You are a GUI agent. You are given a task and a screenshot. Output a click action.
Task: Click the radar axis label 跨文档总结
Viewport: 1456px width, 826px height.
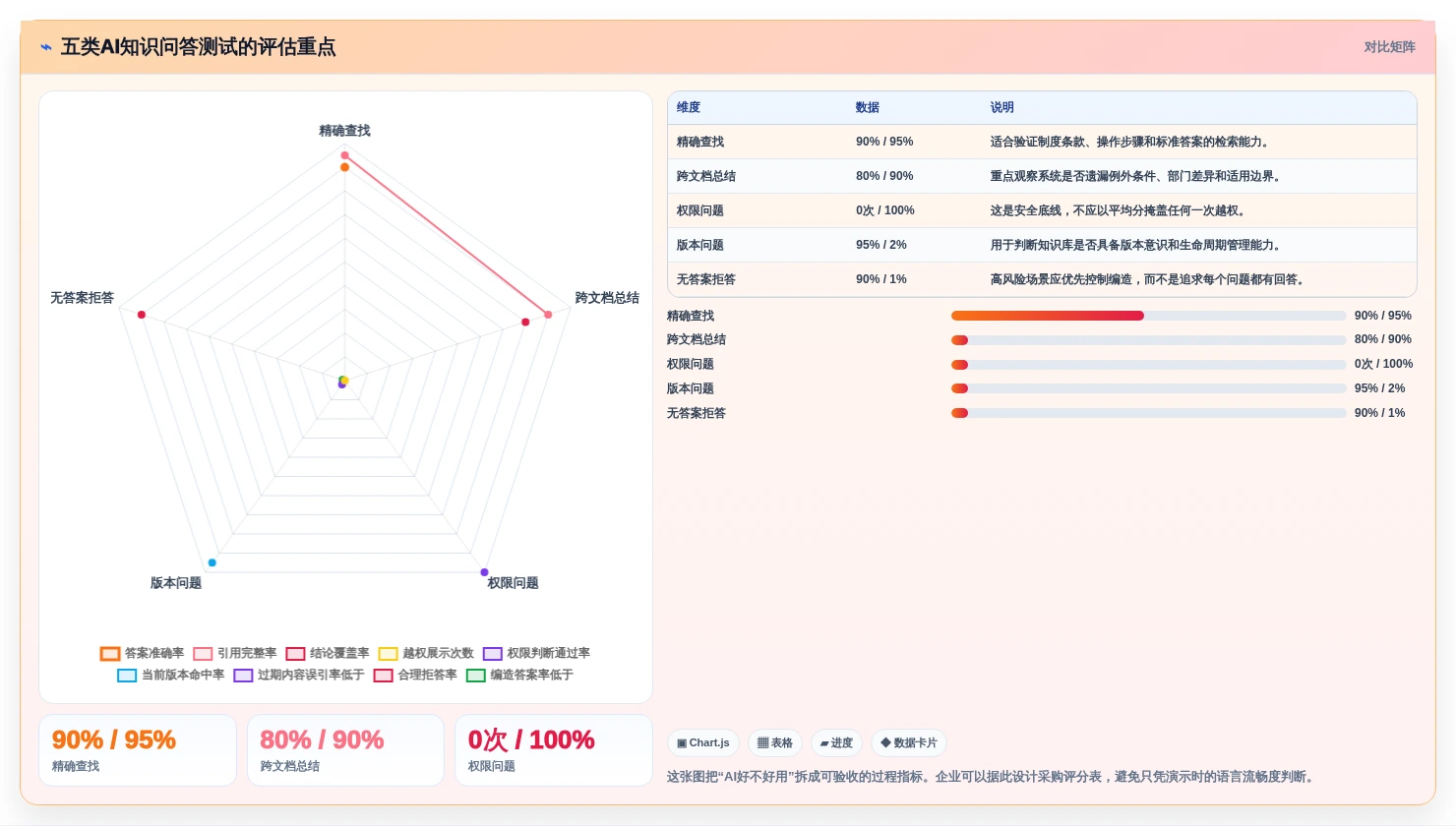607,298
